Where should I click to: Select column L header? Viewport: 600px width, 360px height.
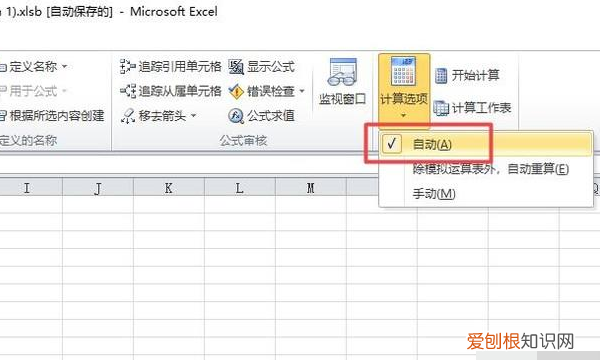(240, 188)
